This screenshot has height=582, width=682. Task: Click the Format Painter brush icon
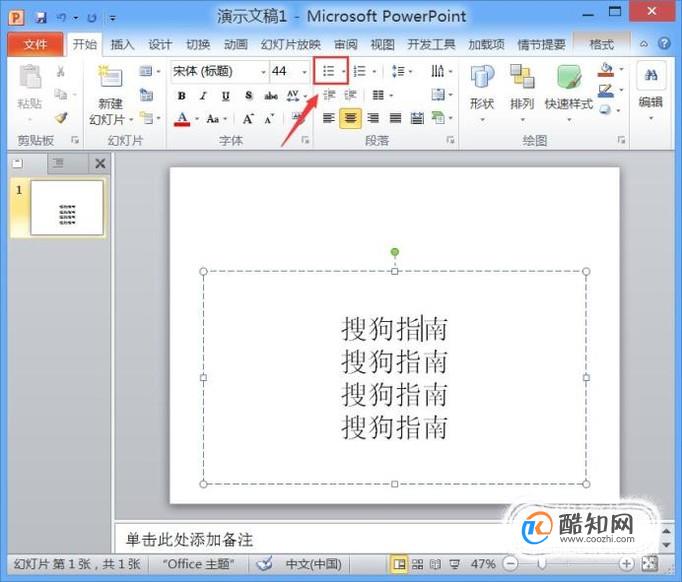[x=61, y=117]
